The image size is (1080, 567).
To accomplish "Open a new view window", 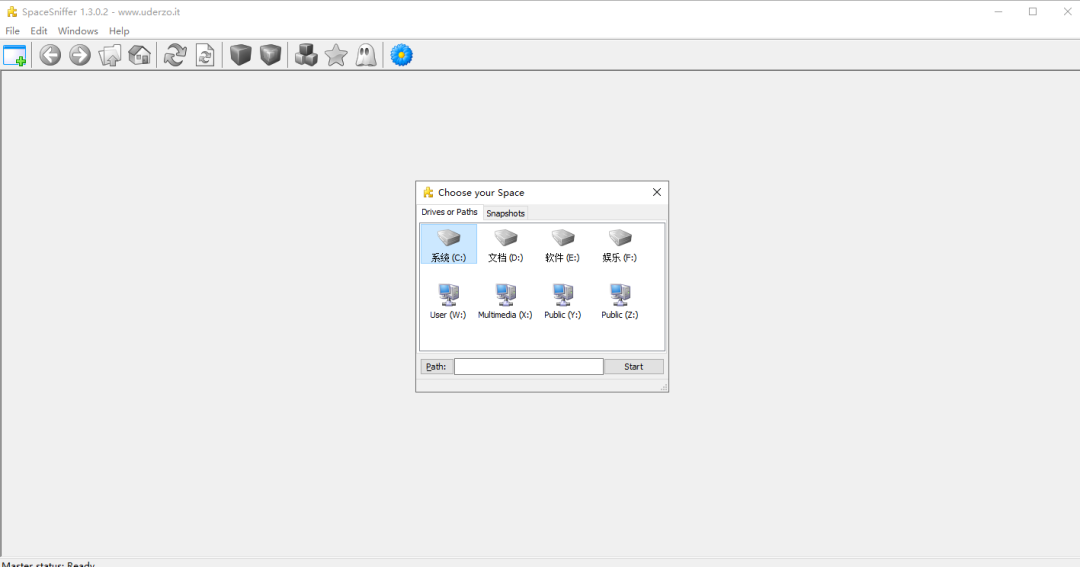I will click(x=14, y=55).
